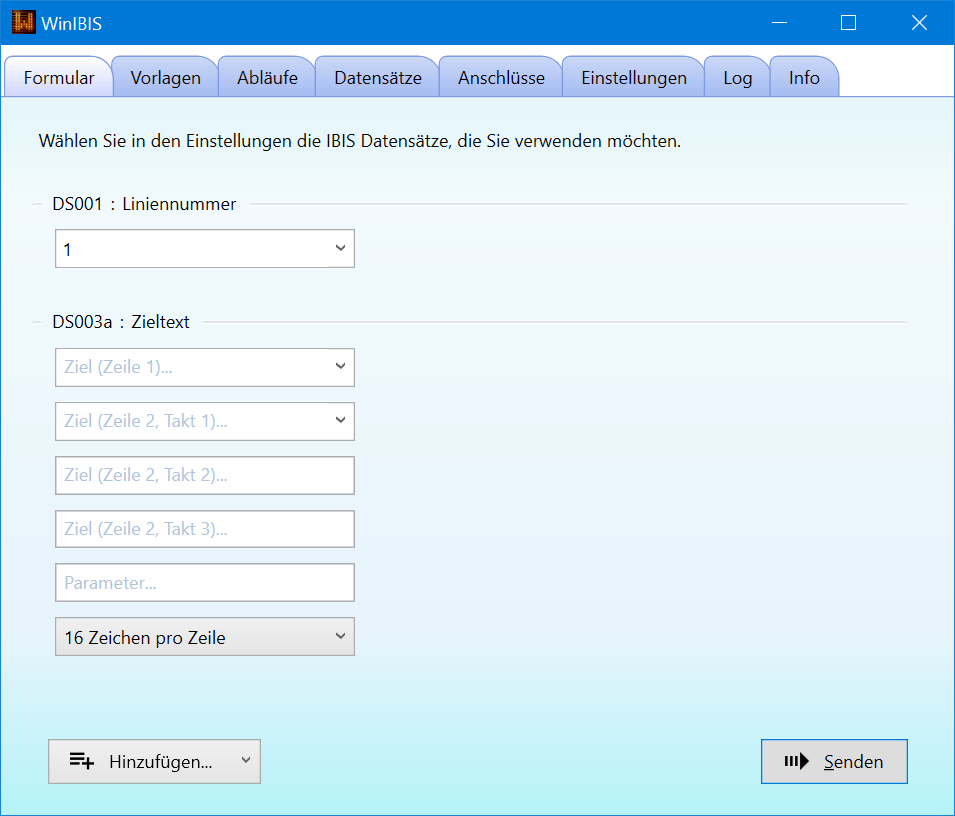Image resolution: width=955 pixels, height=816 pixels.
Task: Click the Senden button label
Action: [853, 761]
